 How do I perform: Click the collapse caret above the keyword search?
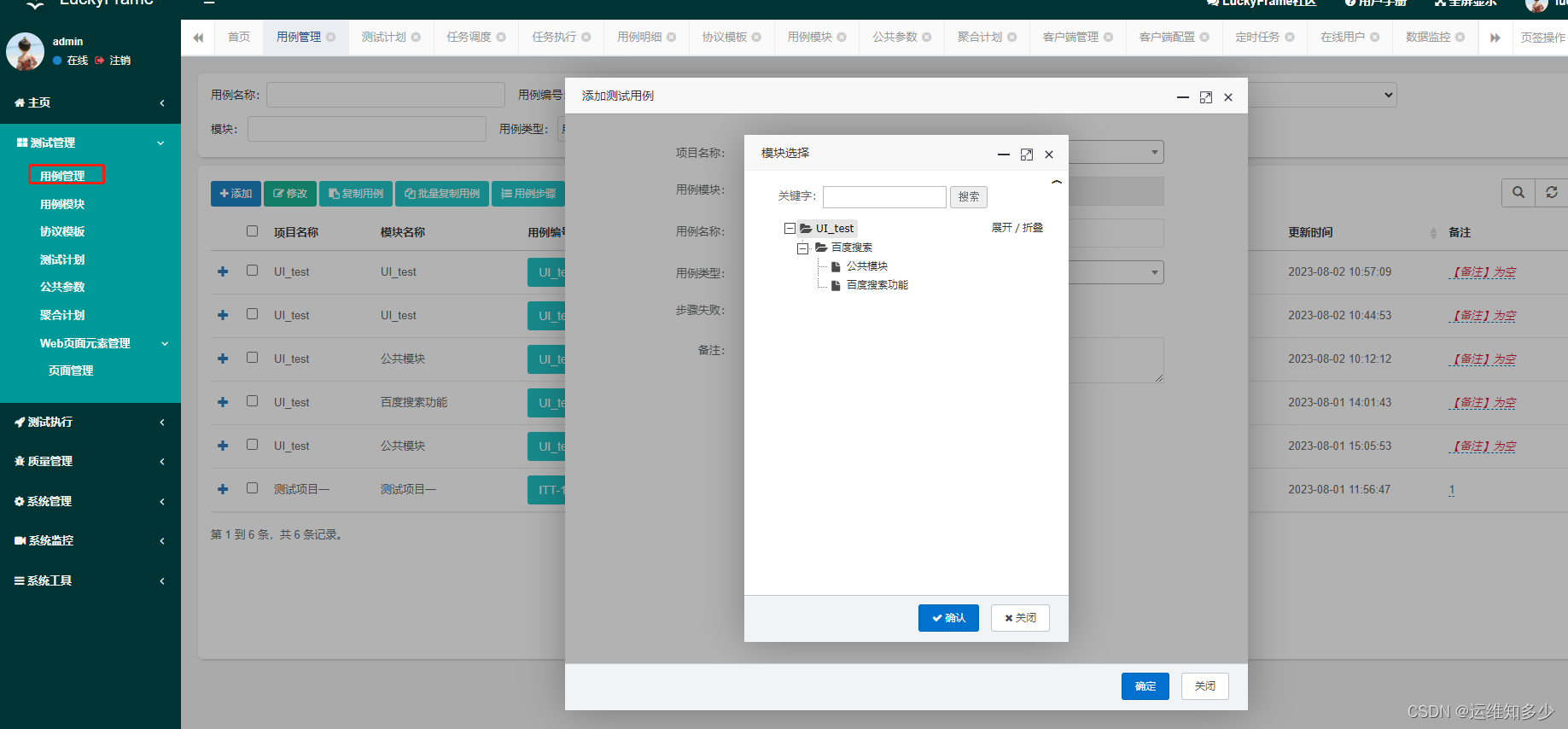(x=1057, y=182)
